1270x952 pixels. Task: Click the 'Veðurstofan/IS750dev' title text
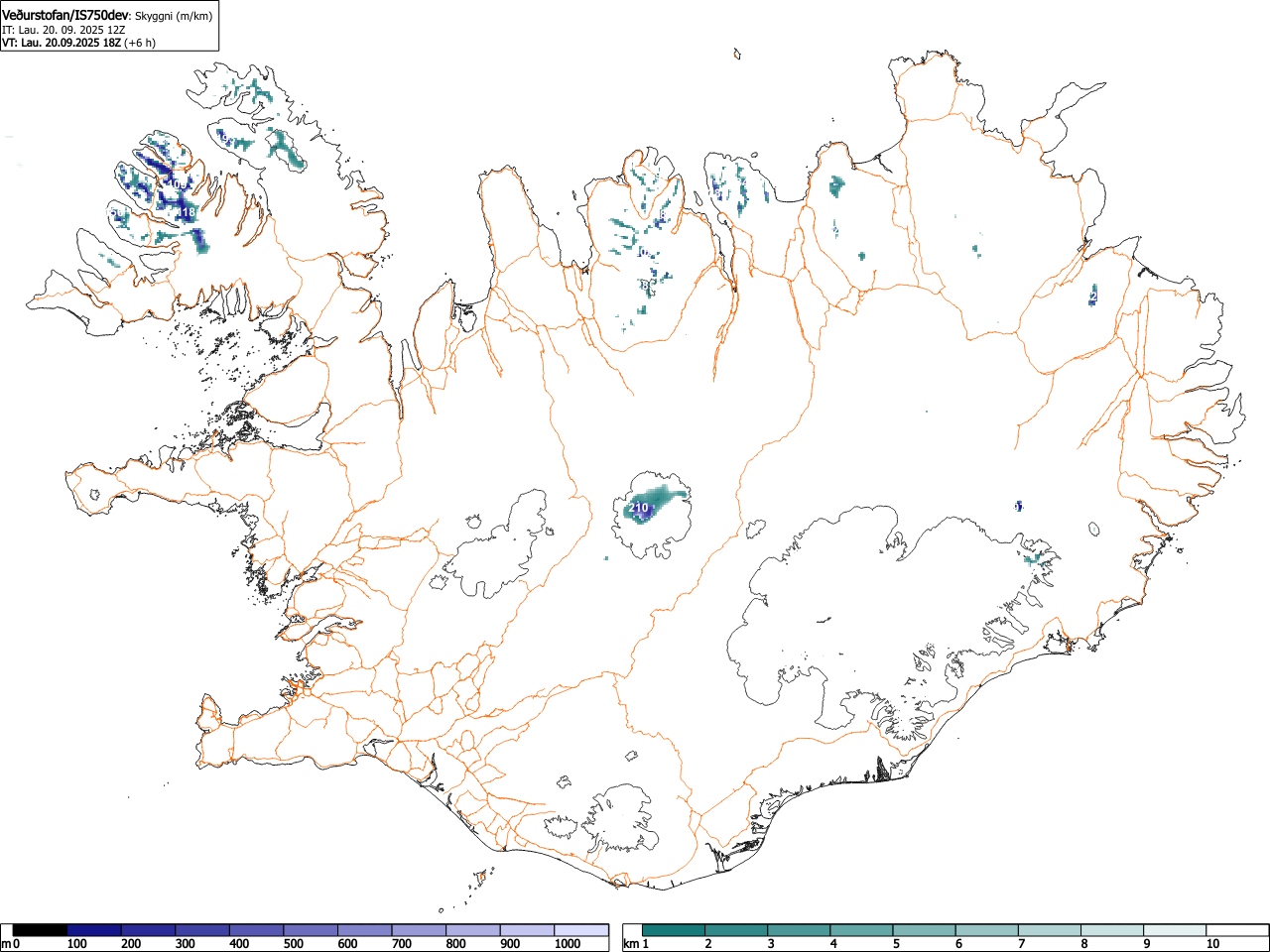point(65,15)
